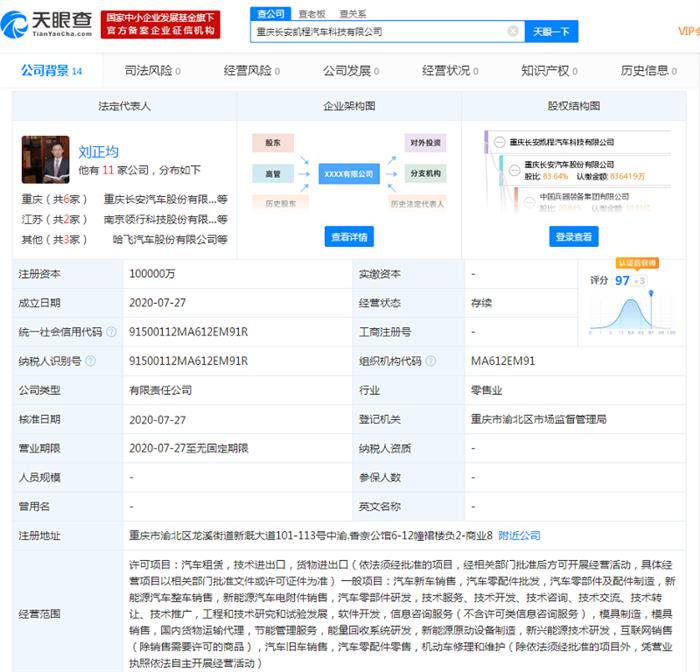Viewport: 700px width, 672px height.
Task: Click the 成立日期 value 2020-07-27
Action: tap(157, 303)
